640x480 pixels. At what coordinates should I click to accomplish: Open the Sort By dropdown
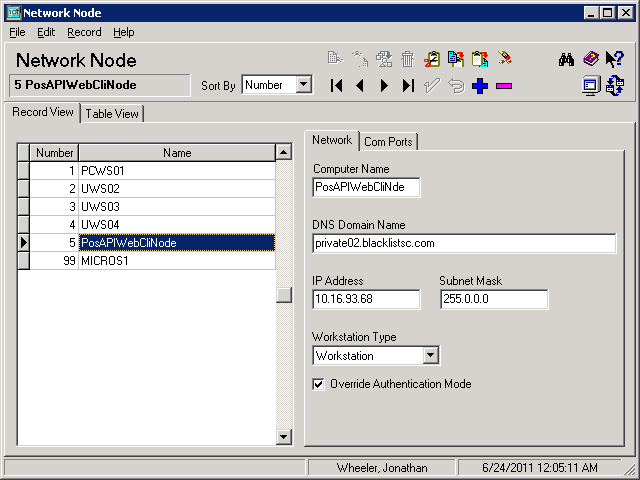[x=304, y=85]
